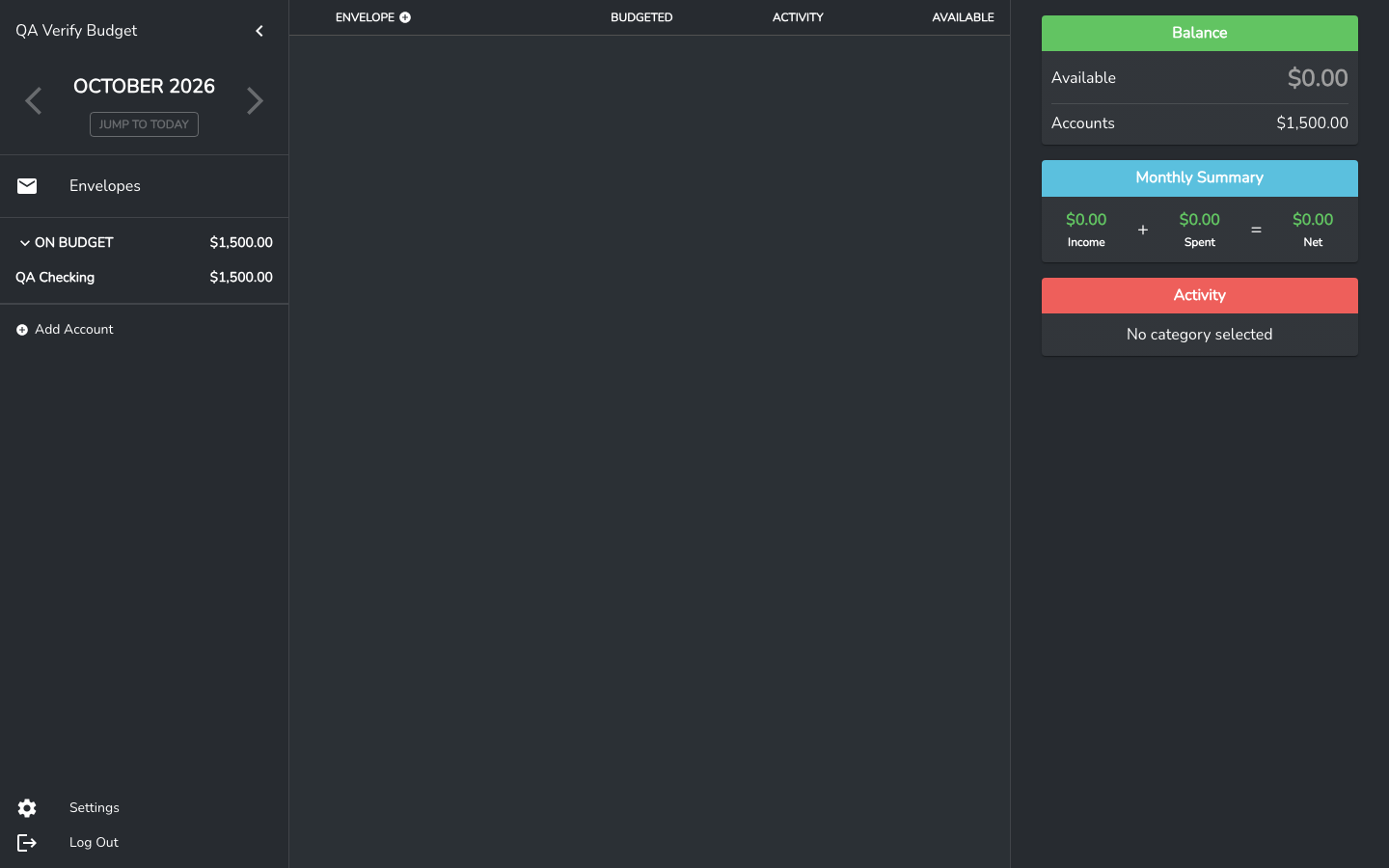Click the blue Monthly Summary header
1389x868 pixels.
click(x=1200, y=178)
